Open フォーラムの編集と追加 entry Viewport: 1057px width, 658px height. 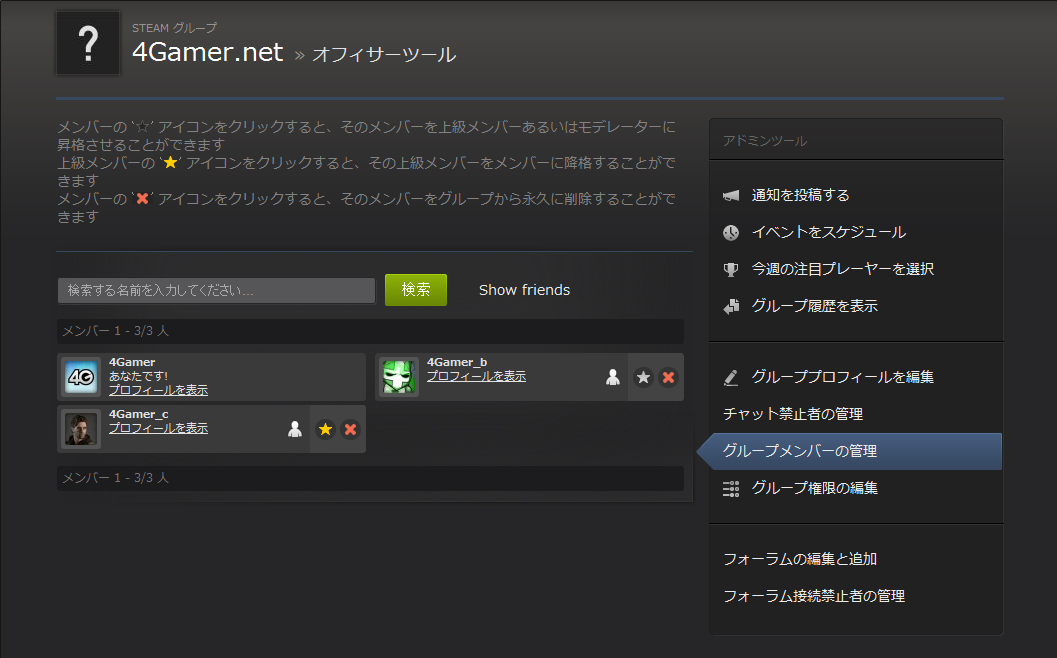pos(799,559)
